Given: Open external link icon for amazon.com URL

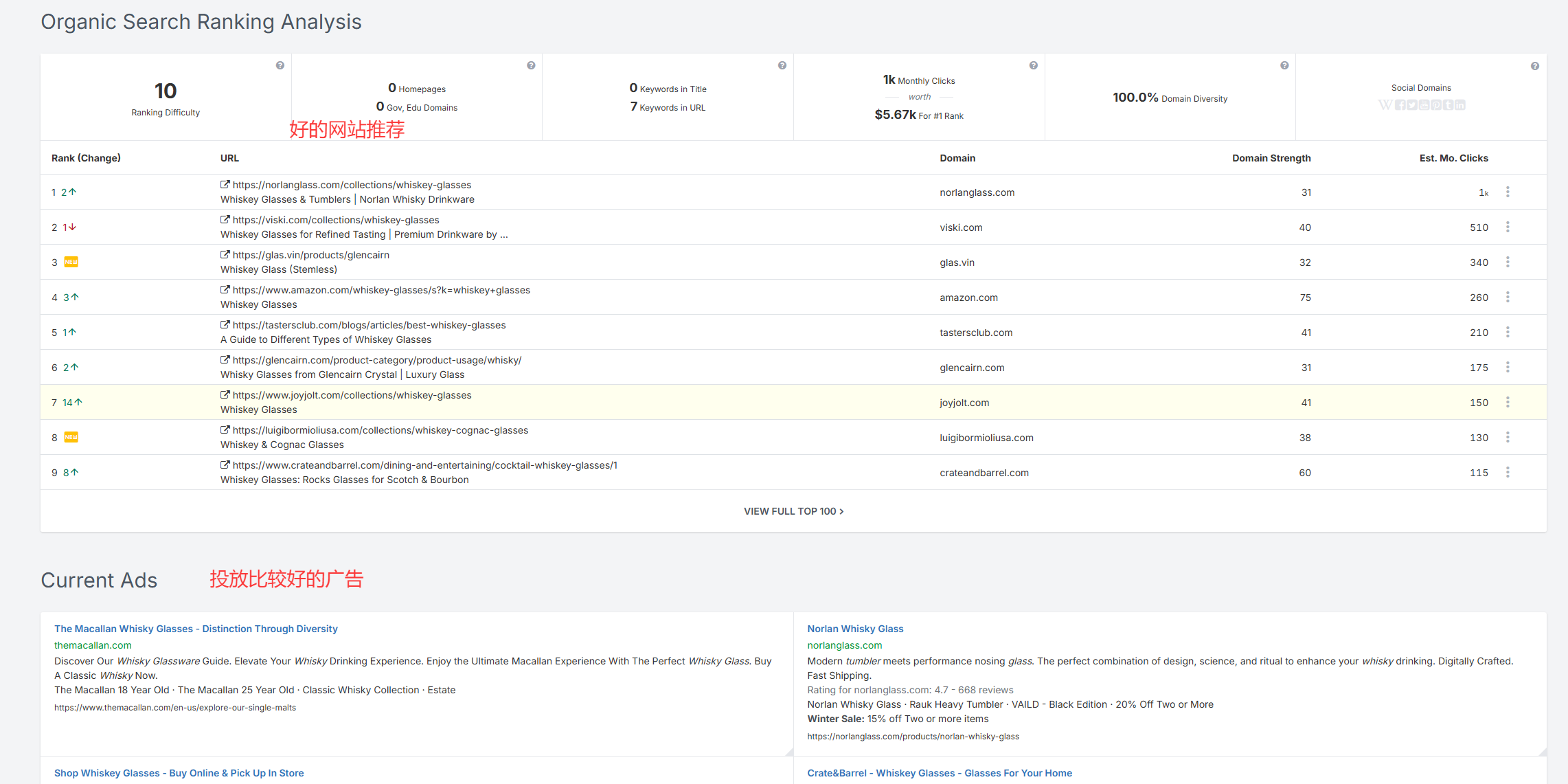Looking at the screenshot, I should (x=225, y=289).
